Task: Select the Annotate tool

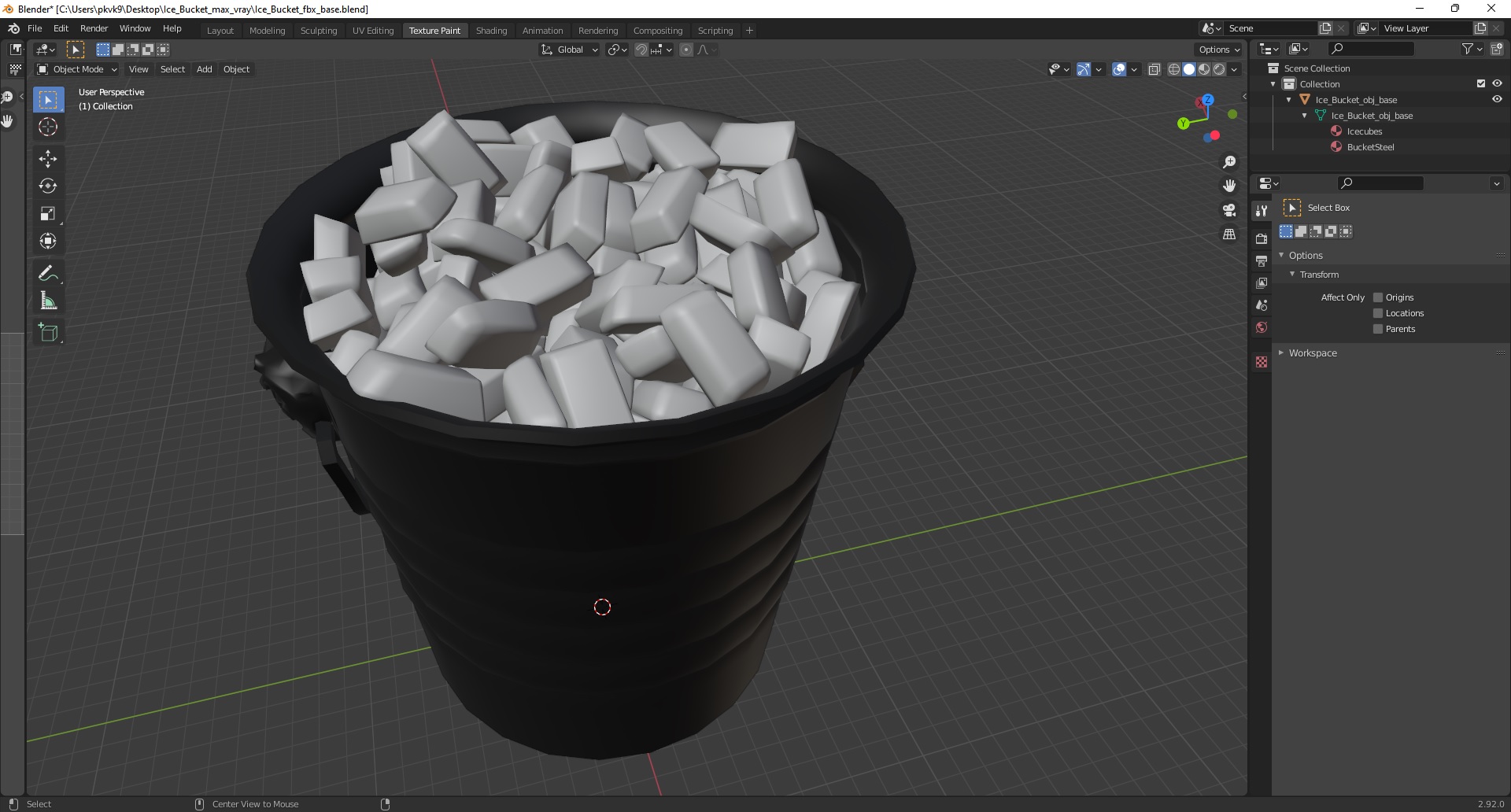Action: tap(48, 274)
